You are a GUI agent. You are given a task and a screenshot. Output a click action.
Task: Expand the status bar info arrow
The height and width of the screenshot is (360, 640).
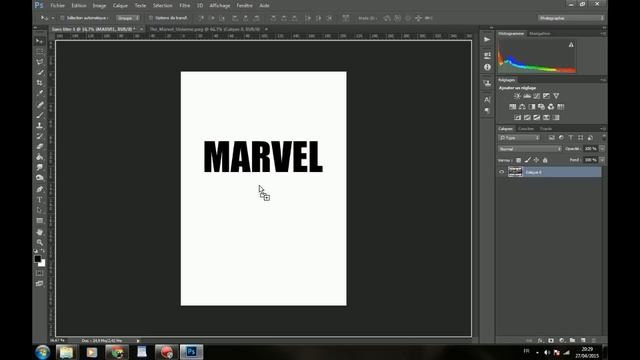click(138, 340)
